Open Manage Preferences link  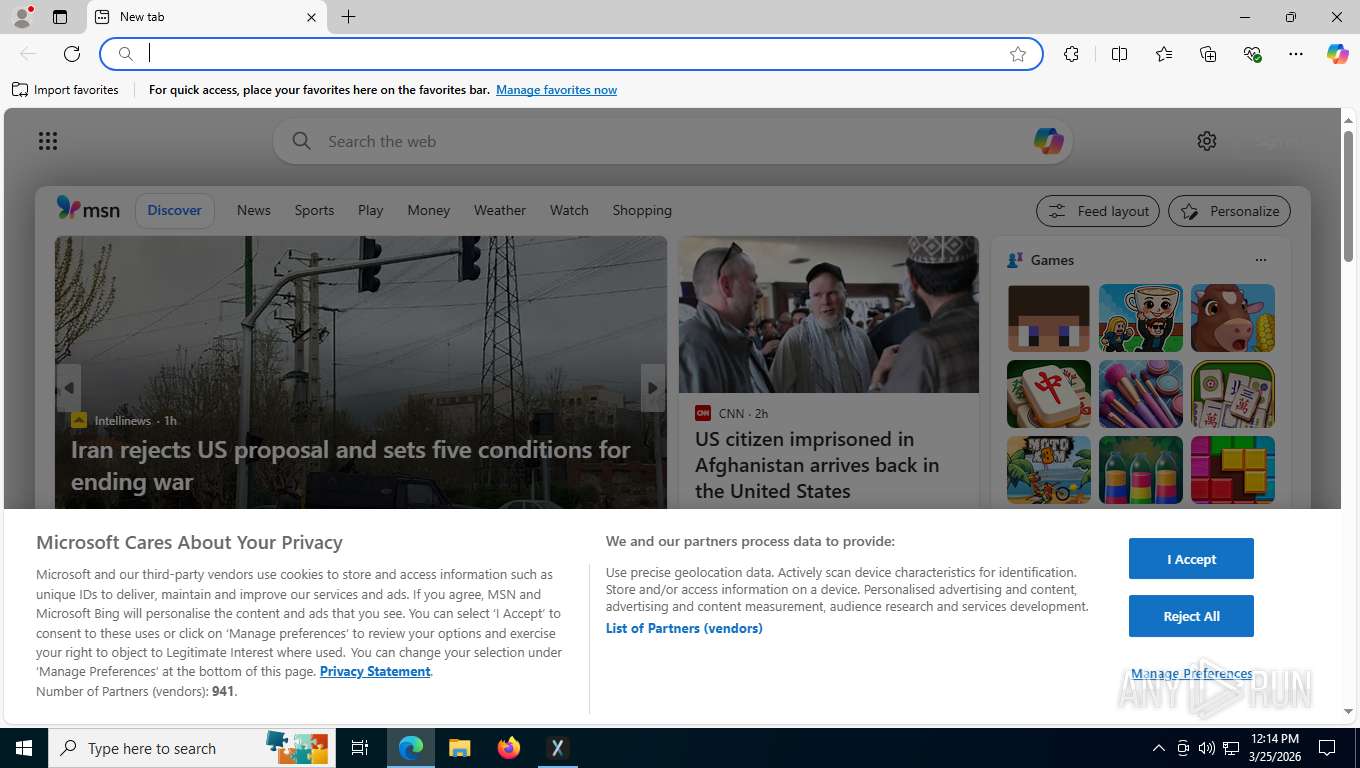pyautogui.click(x=1191, y=673)
